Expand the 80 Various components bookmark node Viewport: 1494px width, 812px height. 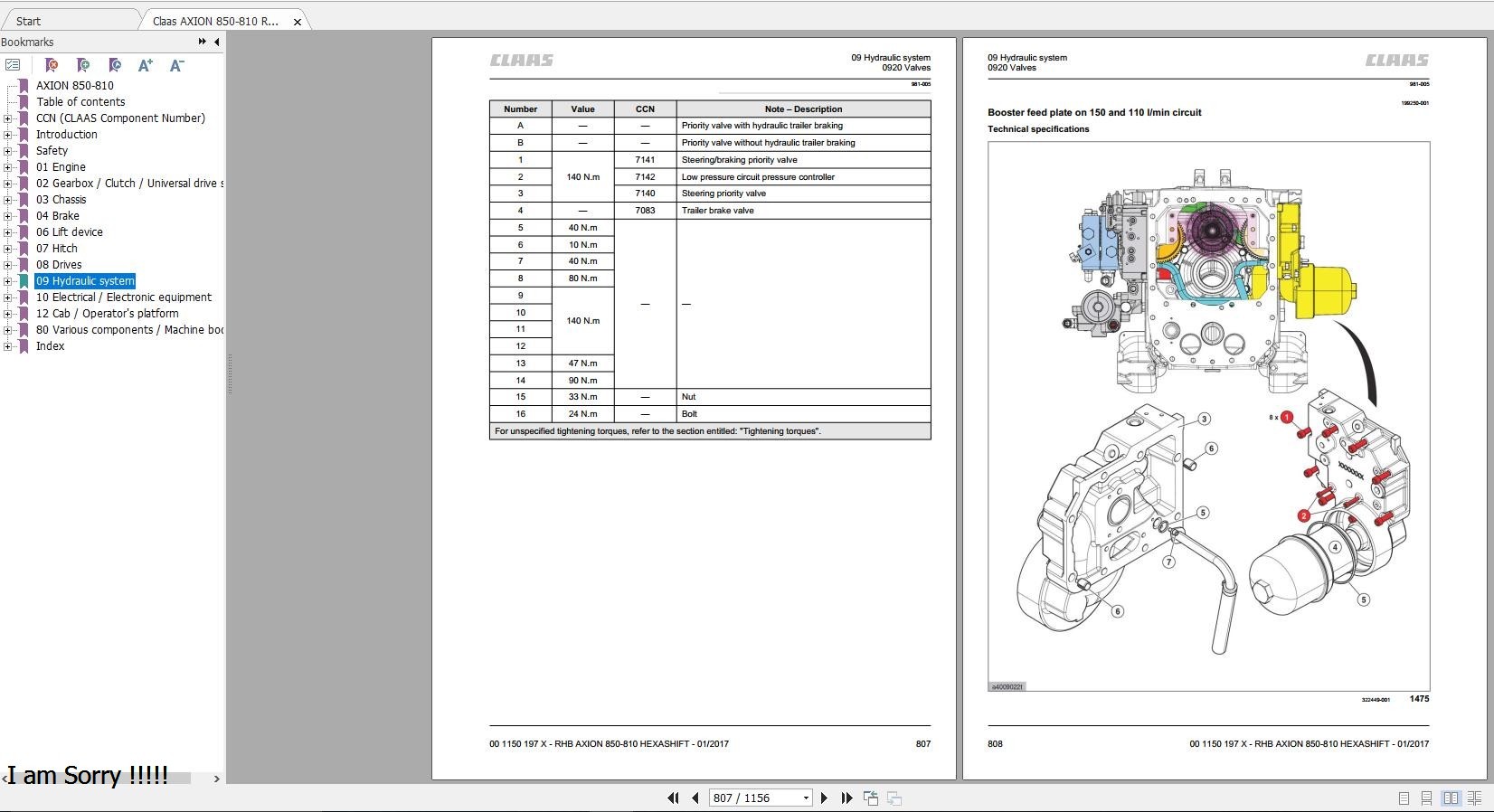(7, 330)
